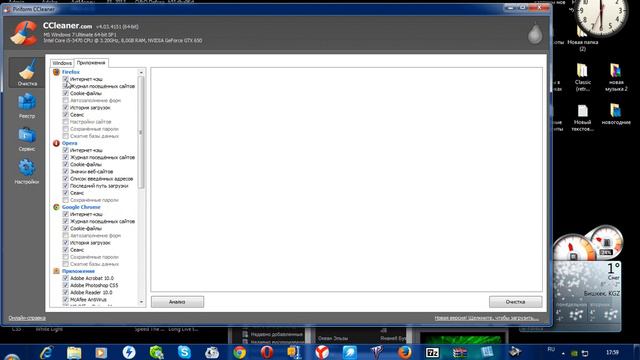Open the Настройки (Options) section
The height and width of the screenshot is (360, 640).
(27, 172)
